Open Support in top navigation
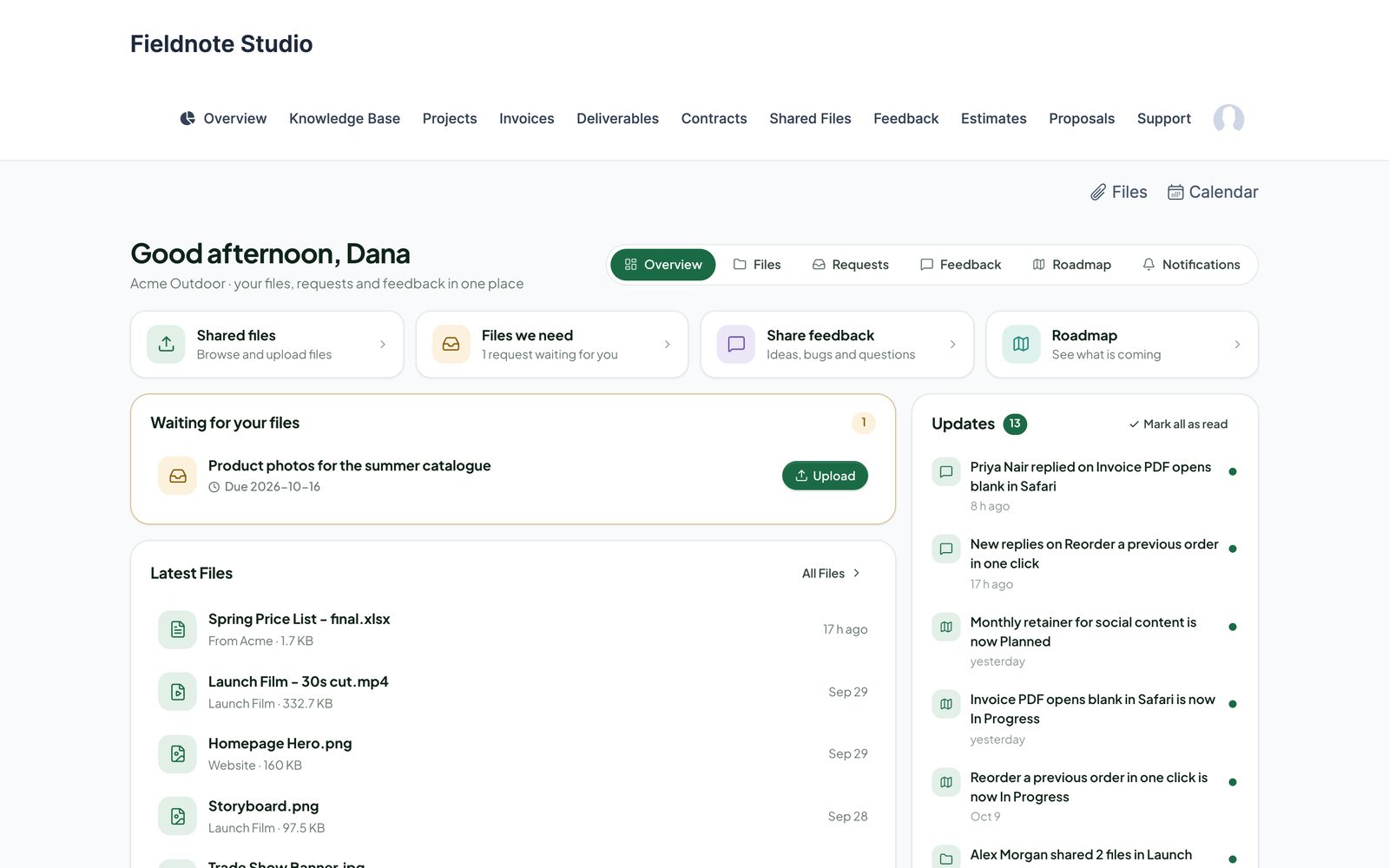This screenshot has width=1389, height=868. pos(1164,119)
